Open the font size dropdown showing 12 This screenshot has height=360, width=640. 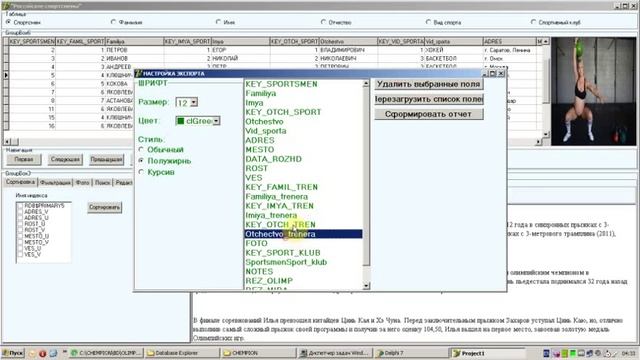(194, 102)
